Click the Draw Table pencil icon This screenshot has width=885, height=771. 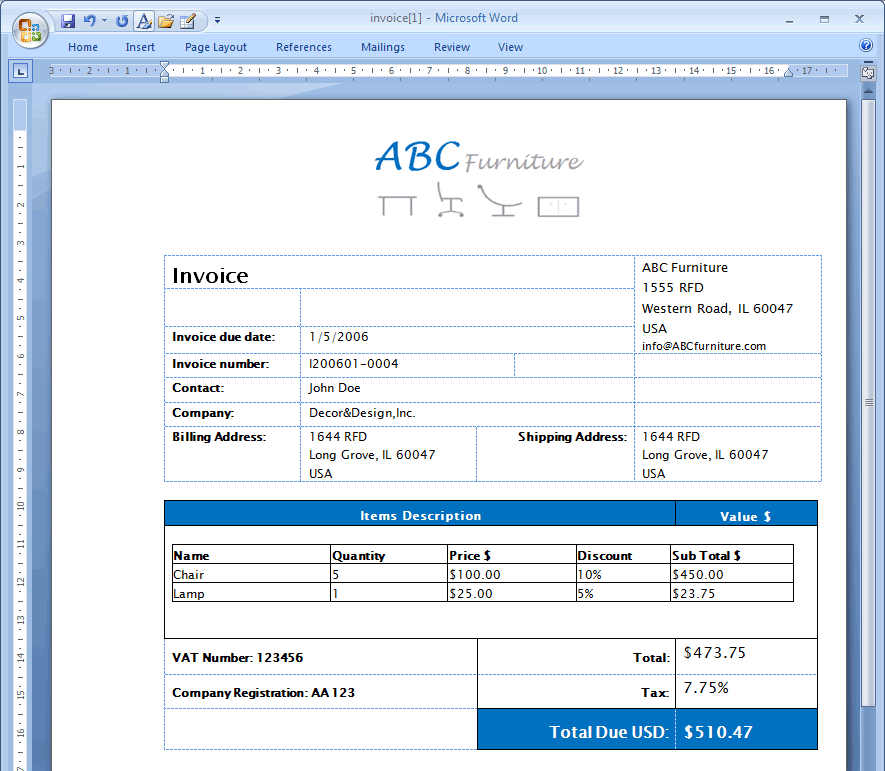[187, 21]
